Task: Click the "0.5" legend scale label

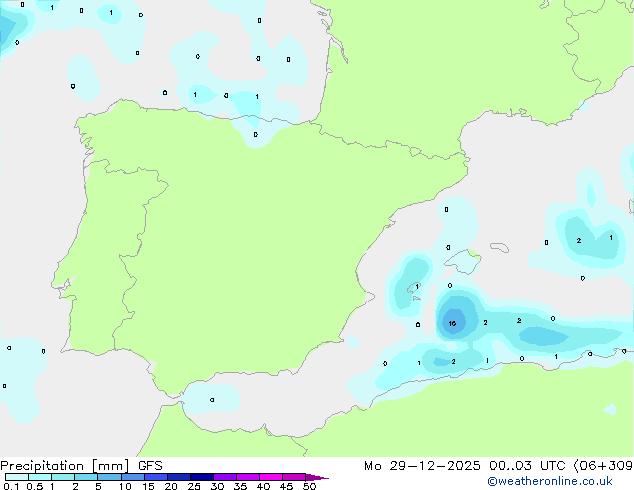Action: [x=35, y=486]
